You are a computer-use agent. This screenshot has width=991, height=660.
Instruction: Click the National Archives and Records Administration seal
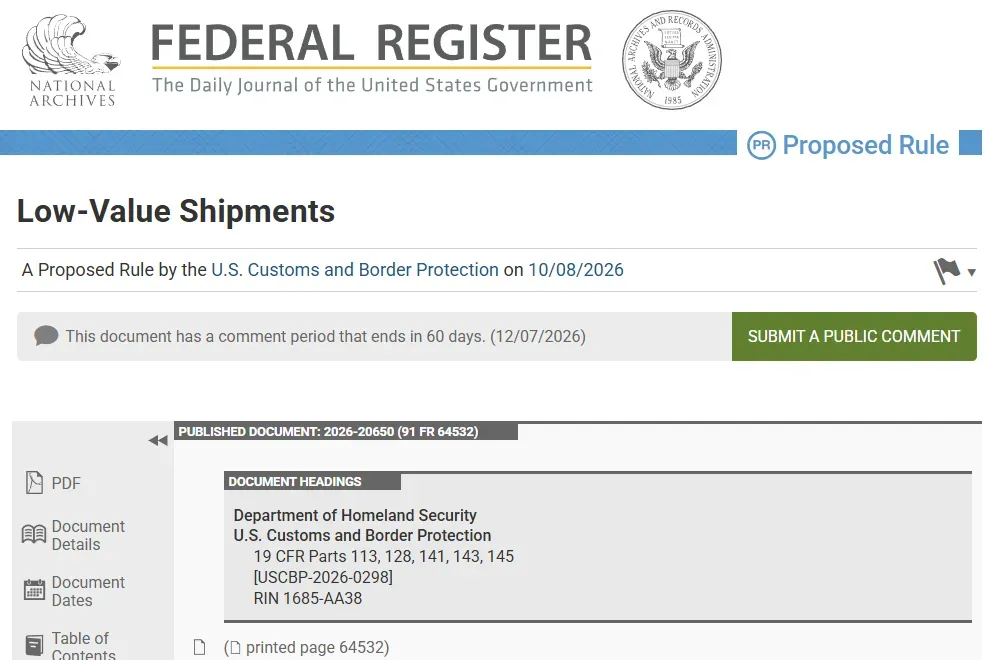click(671, 59)
